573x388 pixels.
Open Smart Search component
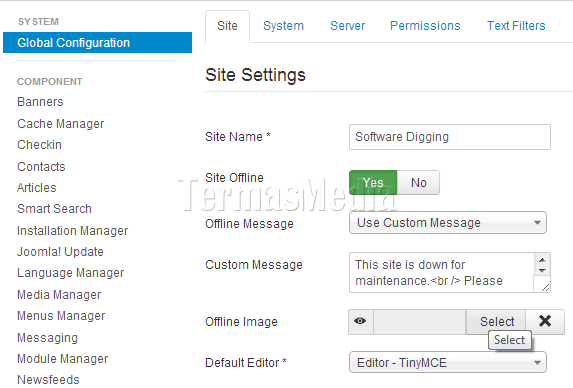54,209
